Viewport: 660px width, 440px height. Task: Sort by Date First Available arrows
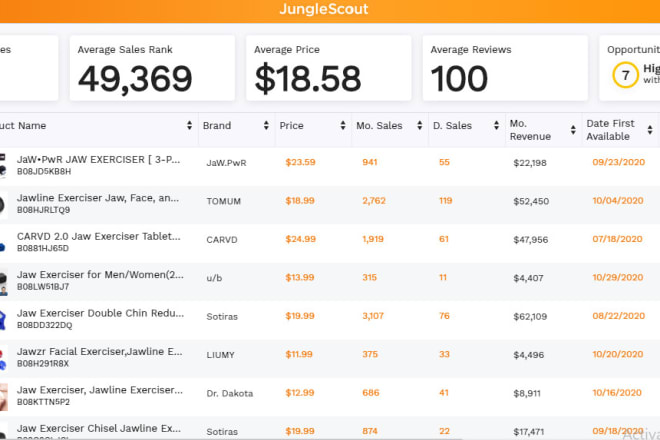[650, 130]
